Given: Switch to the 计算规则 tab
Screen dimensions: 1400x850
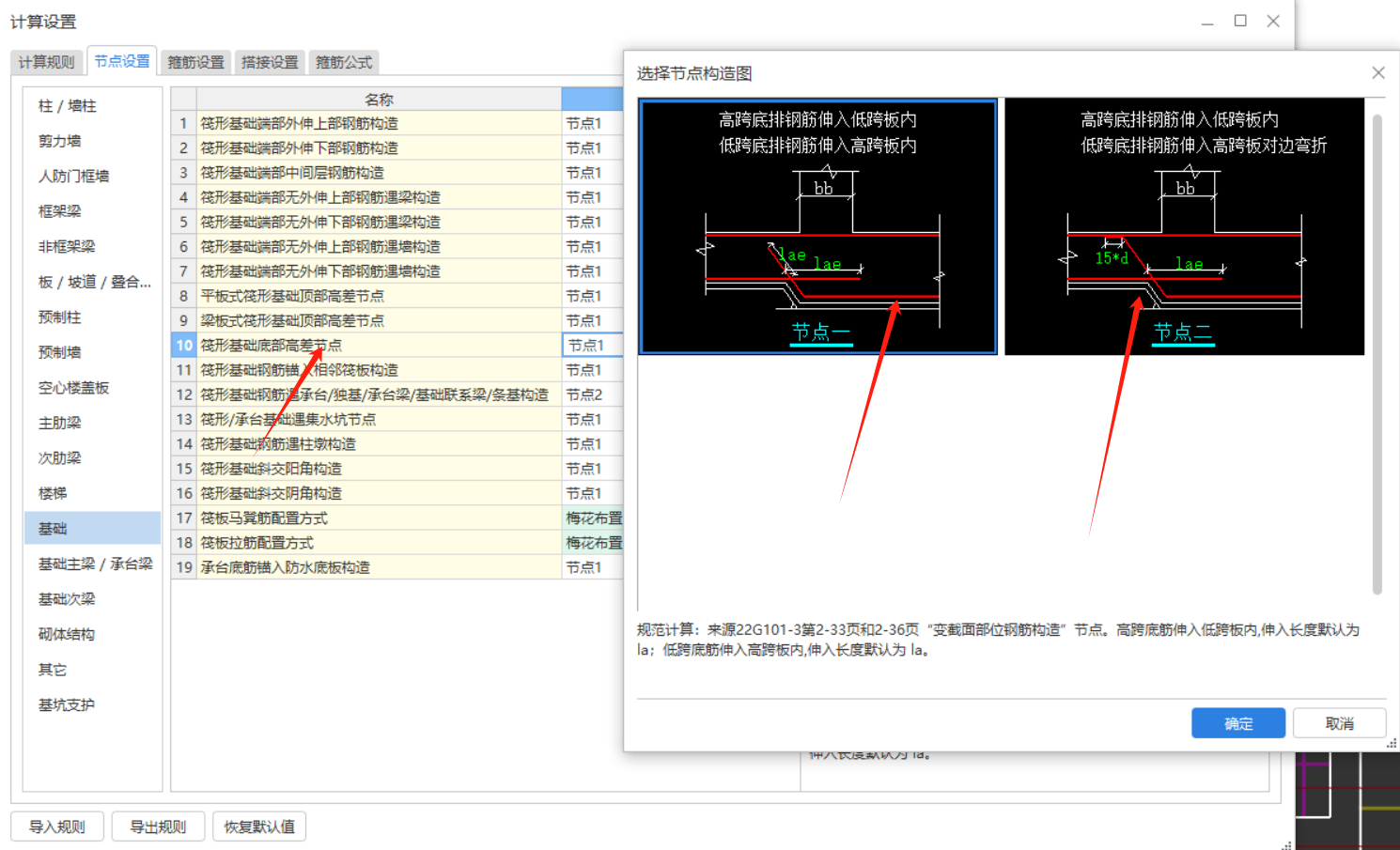Looking at the screenshot, I should [x=46, y=62].
